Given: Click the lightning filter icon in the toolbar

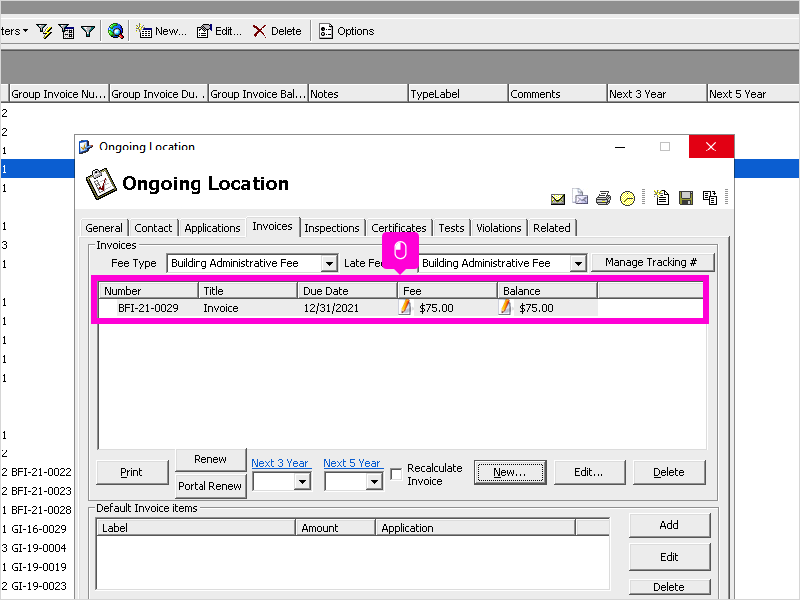Looking at the screenshot, I should 44,32.
